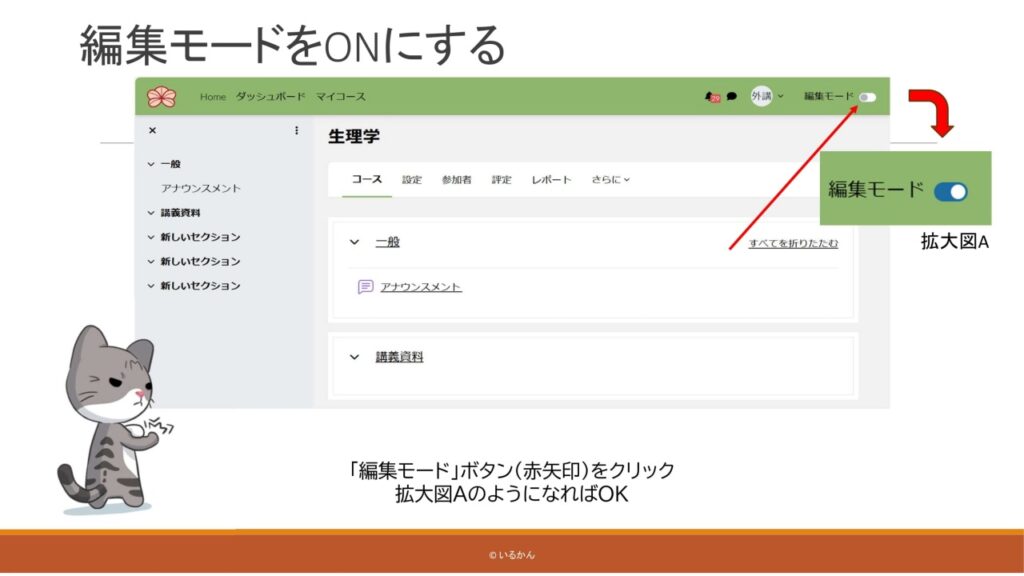Switch to the 参加者 tab
1024x576 pixels.
456,180
